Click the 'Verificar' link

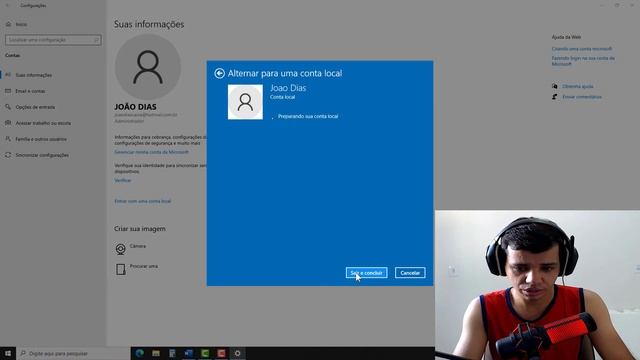coord(123,180)
